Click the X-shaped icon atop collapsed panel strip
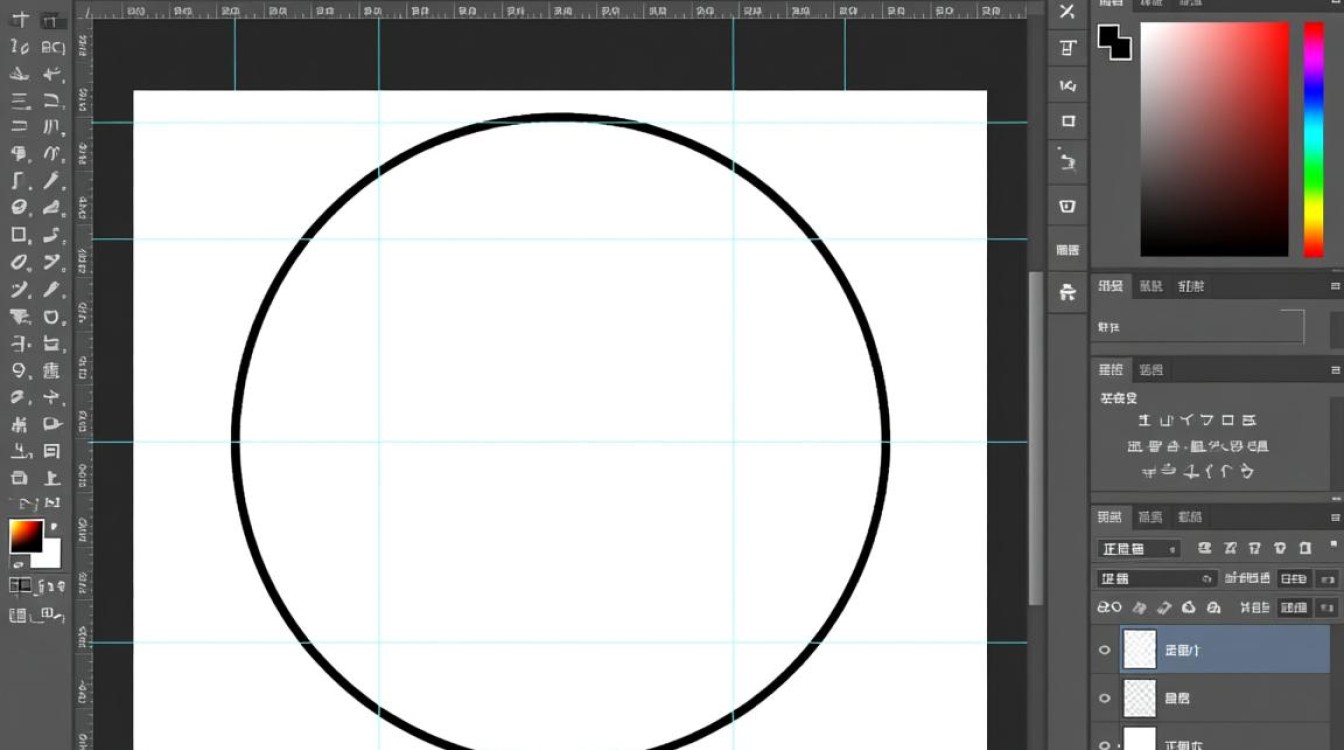This screenshot has height=750, width=1344. pos(1068,12)
